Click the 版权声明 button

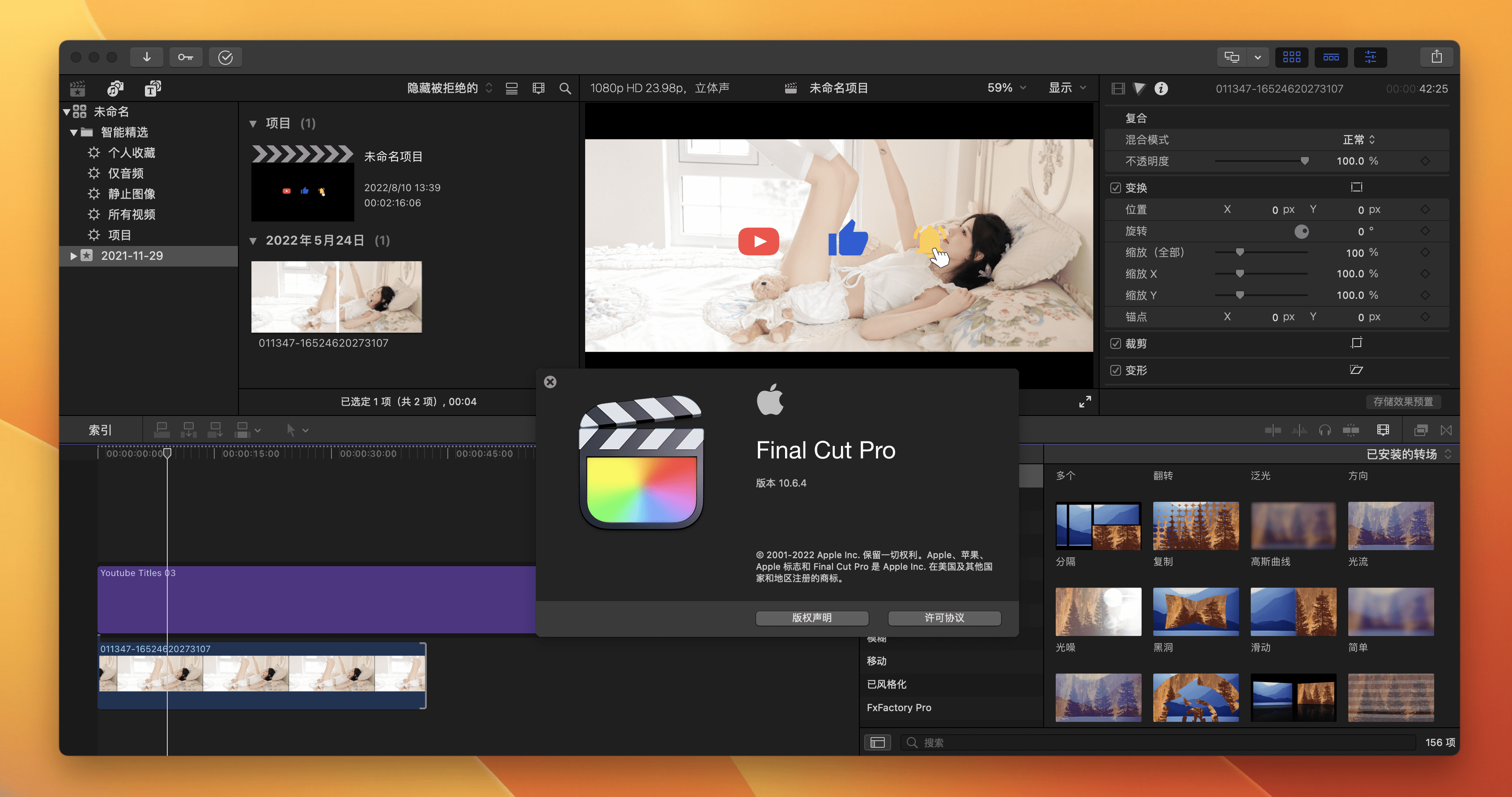[811, 617]
